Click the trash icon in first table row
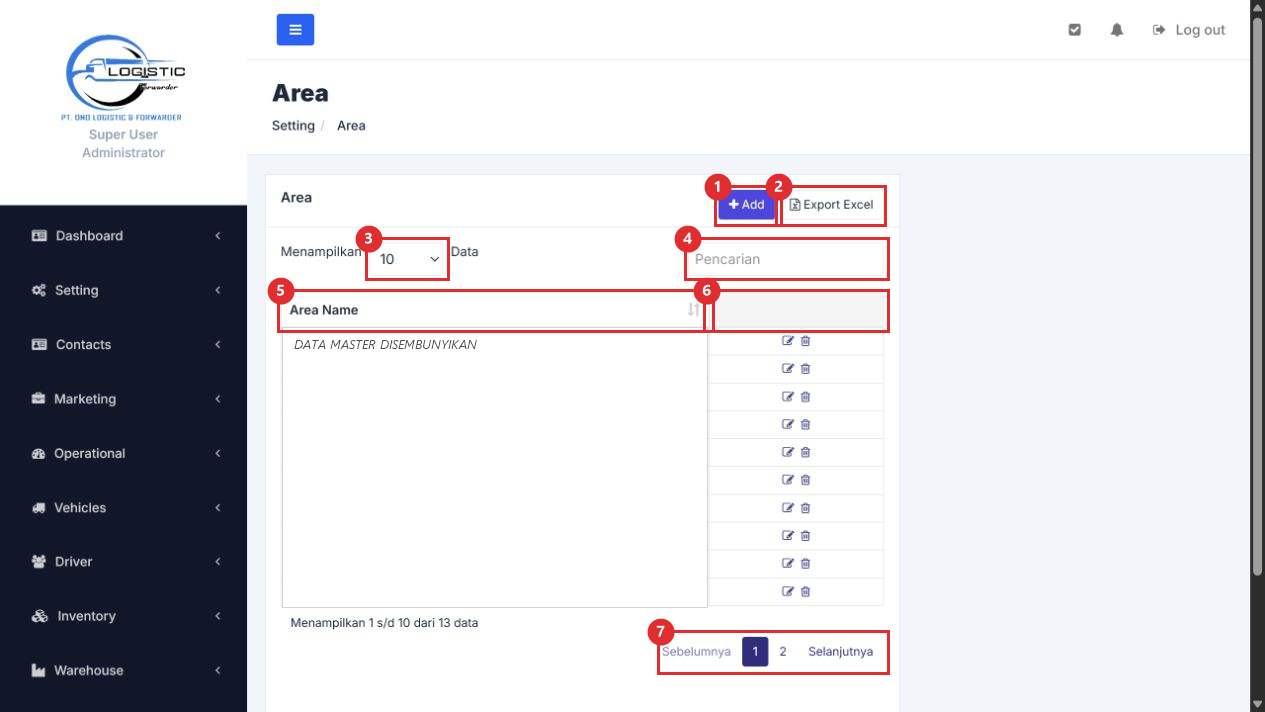 pyautogui.click(x=806, y=341)
